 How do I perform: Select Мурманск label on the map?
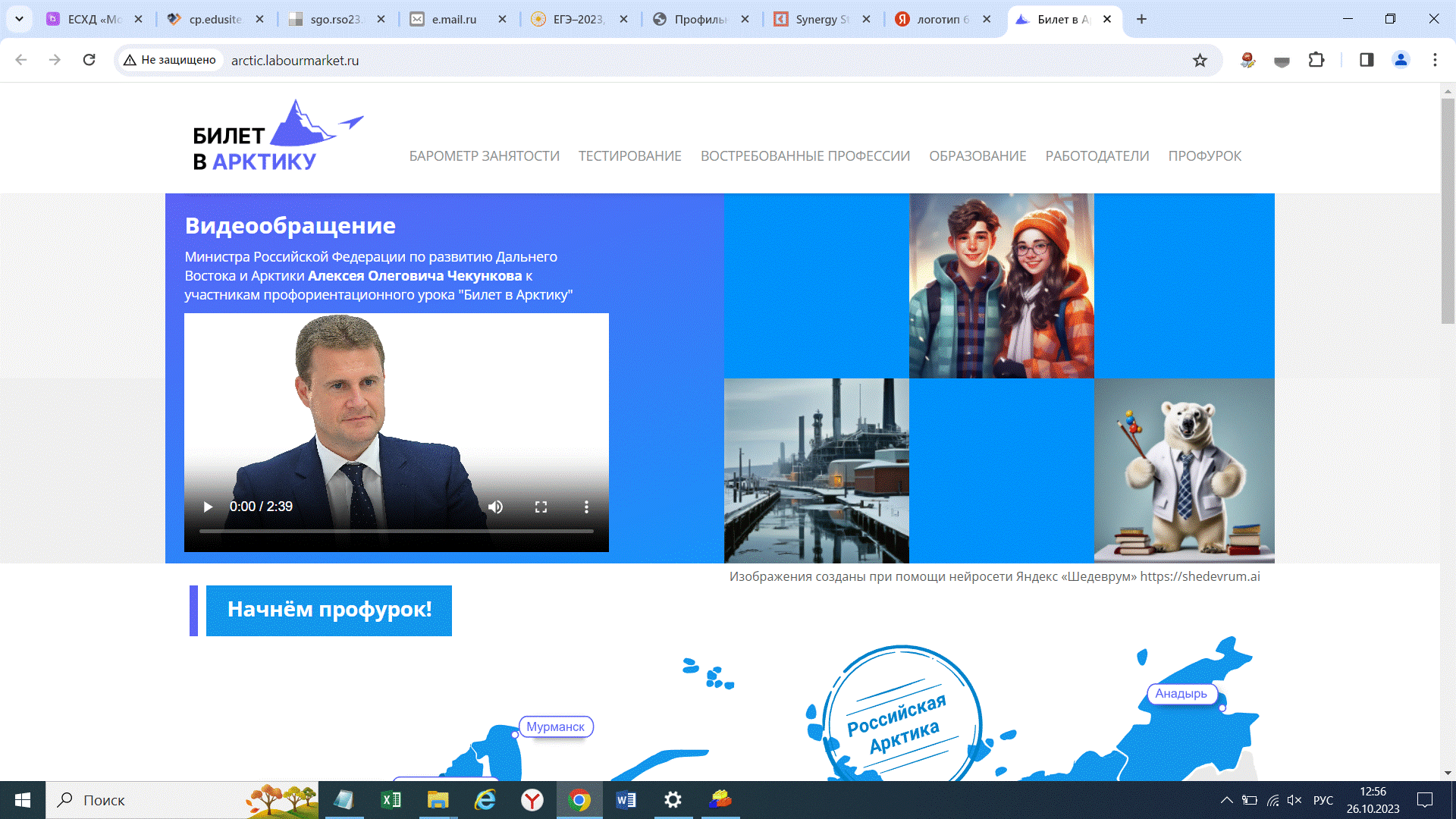coord(556,726)
